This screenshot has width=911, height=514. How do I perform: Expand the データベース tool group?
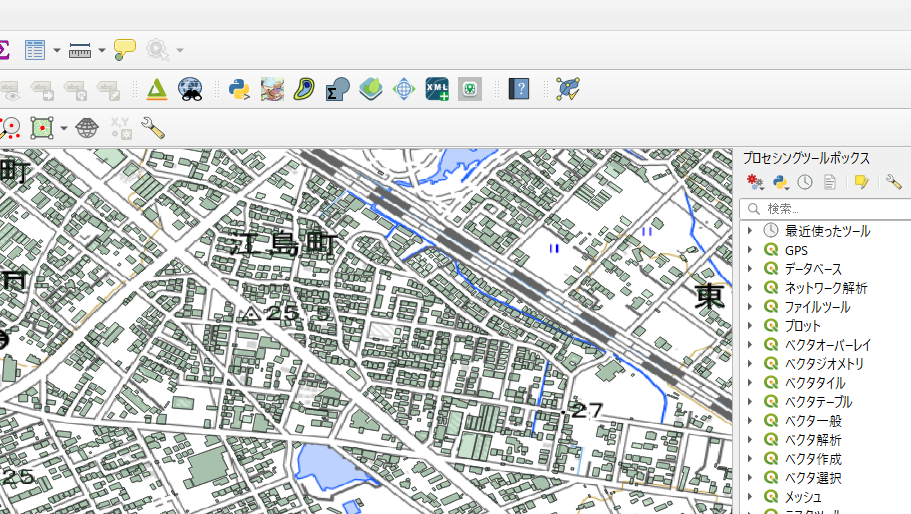[750, 269]
